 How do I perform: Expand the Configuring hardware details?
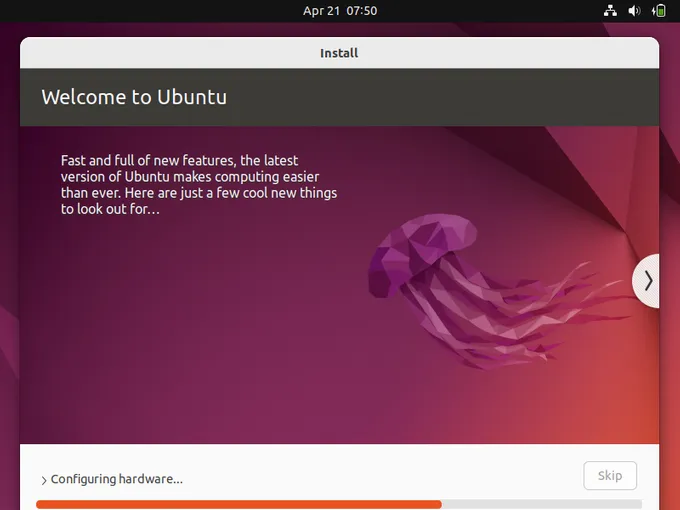click(x=44, y=480)
